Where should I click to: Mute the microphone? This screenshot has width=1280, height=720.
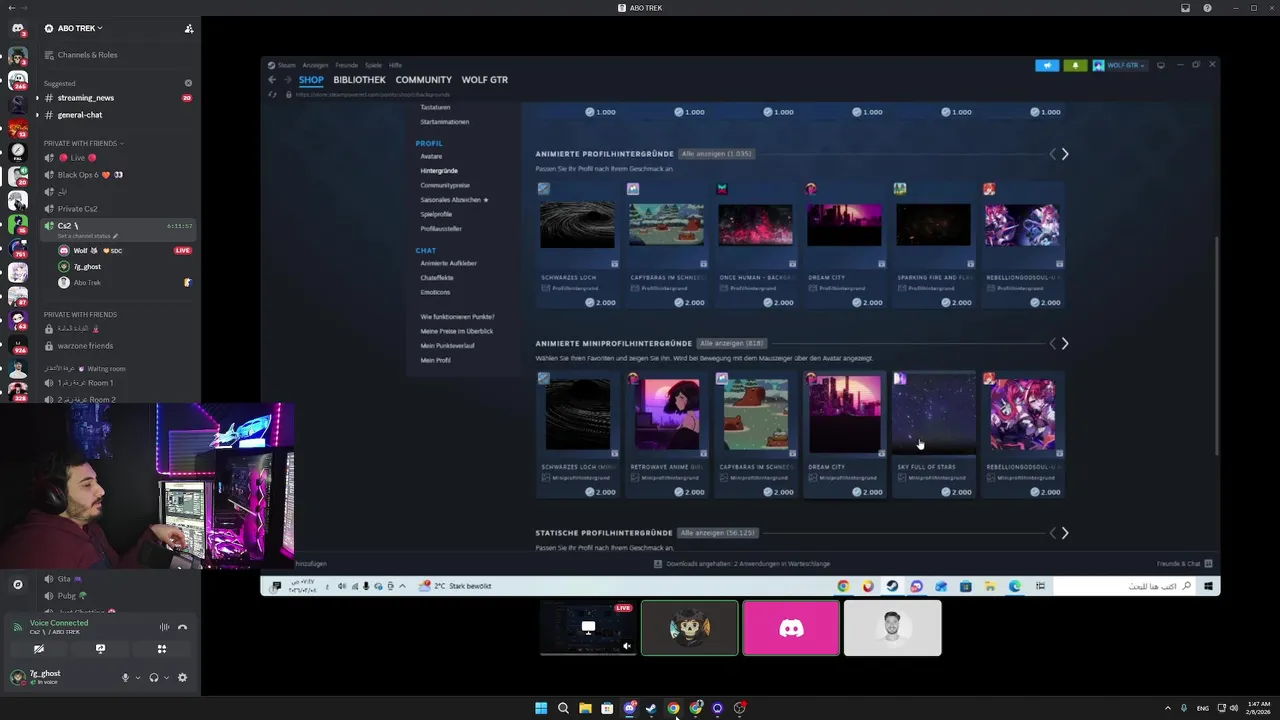tap(125, 677)
